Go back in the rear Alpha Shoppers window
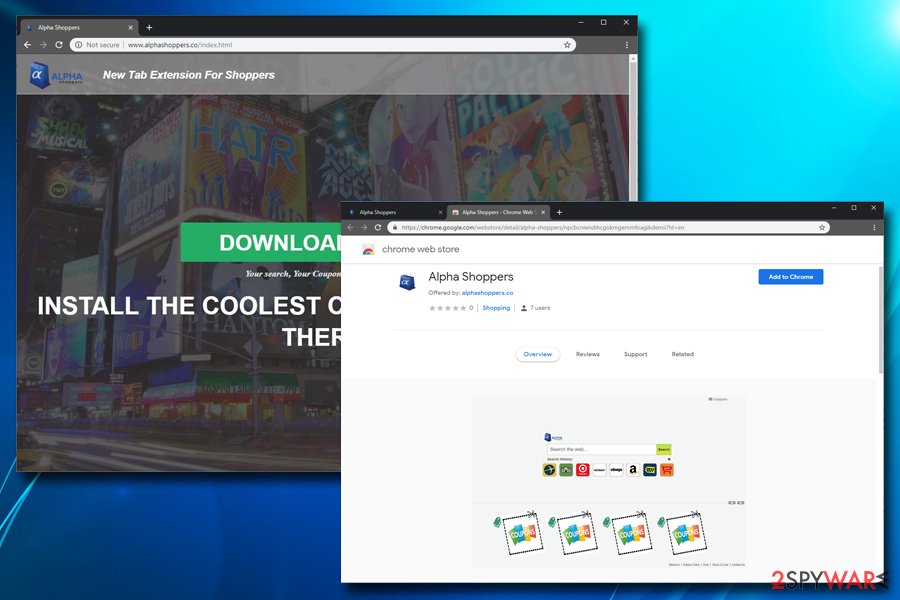This screenshot has width=900, height=600. tap(28, 45)
